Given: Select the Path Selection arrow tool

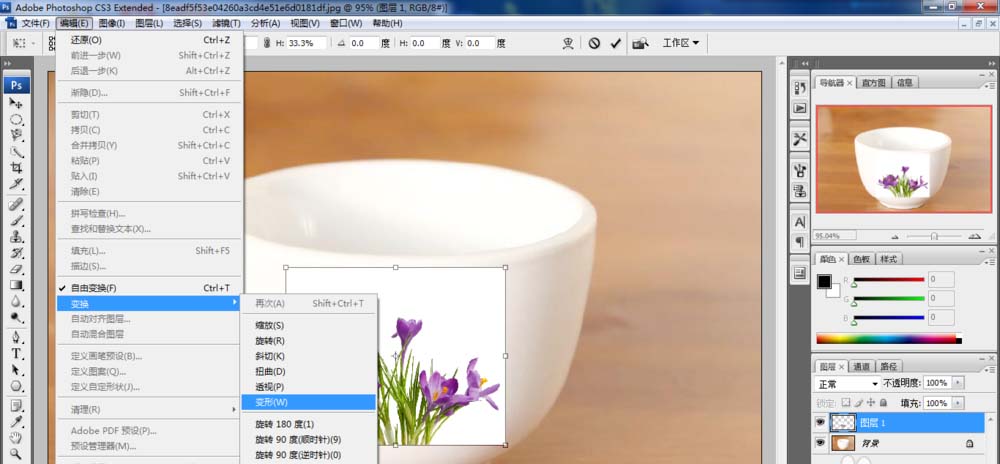Looking at the screenshot, I should [16, 370].
